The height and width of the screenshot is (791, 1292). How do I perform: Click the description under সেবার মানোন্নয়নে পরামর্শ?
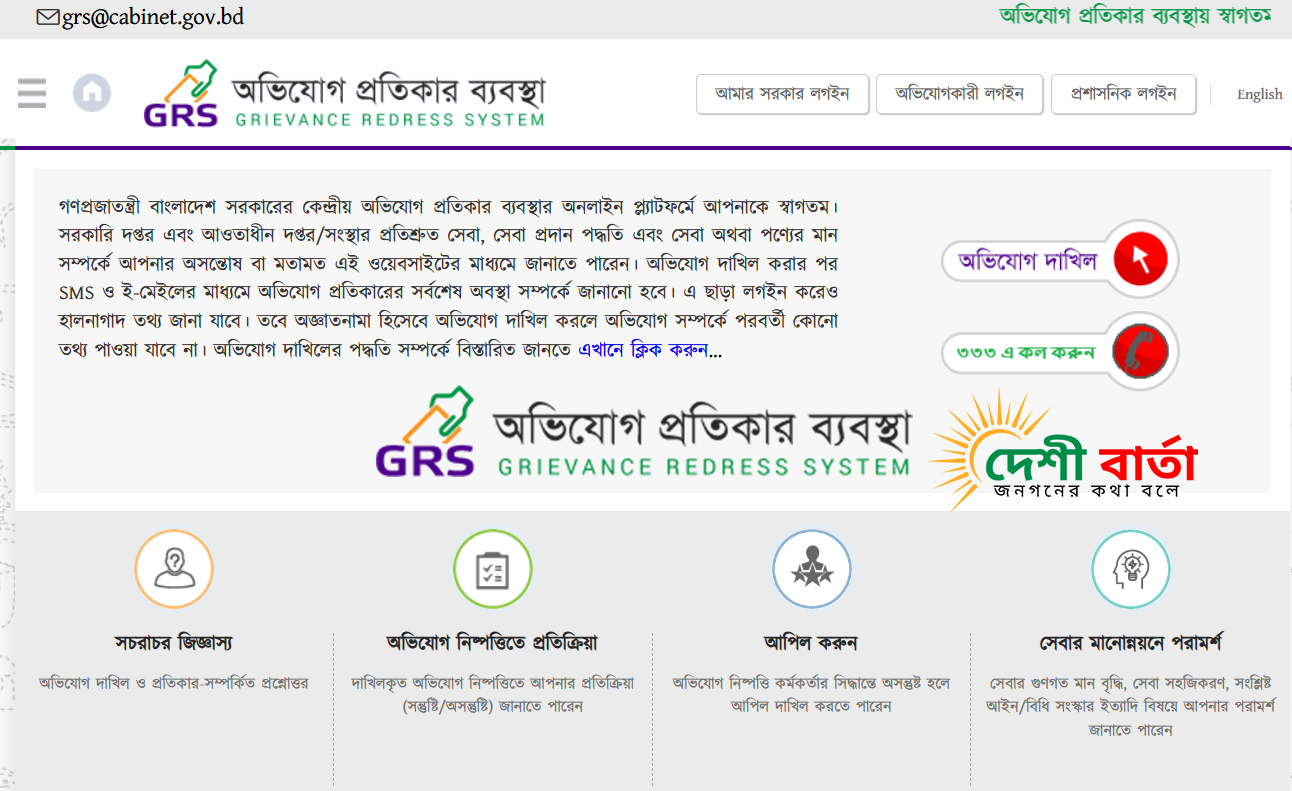click(1130, 706)
